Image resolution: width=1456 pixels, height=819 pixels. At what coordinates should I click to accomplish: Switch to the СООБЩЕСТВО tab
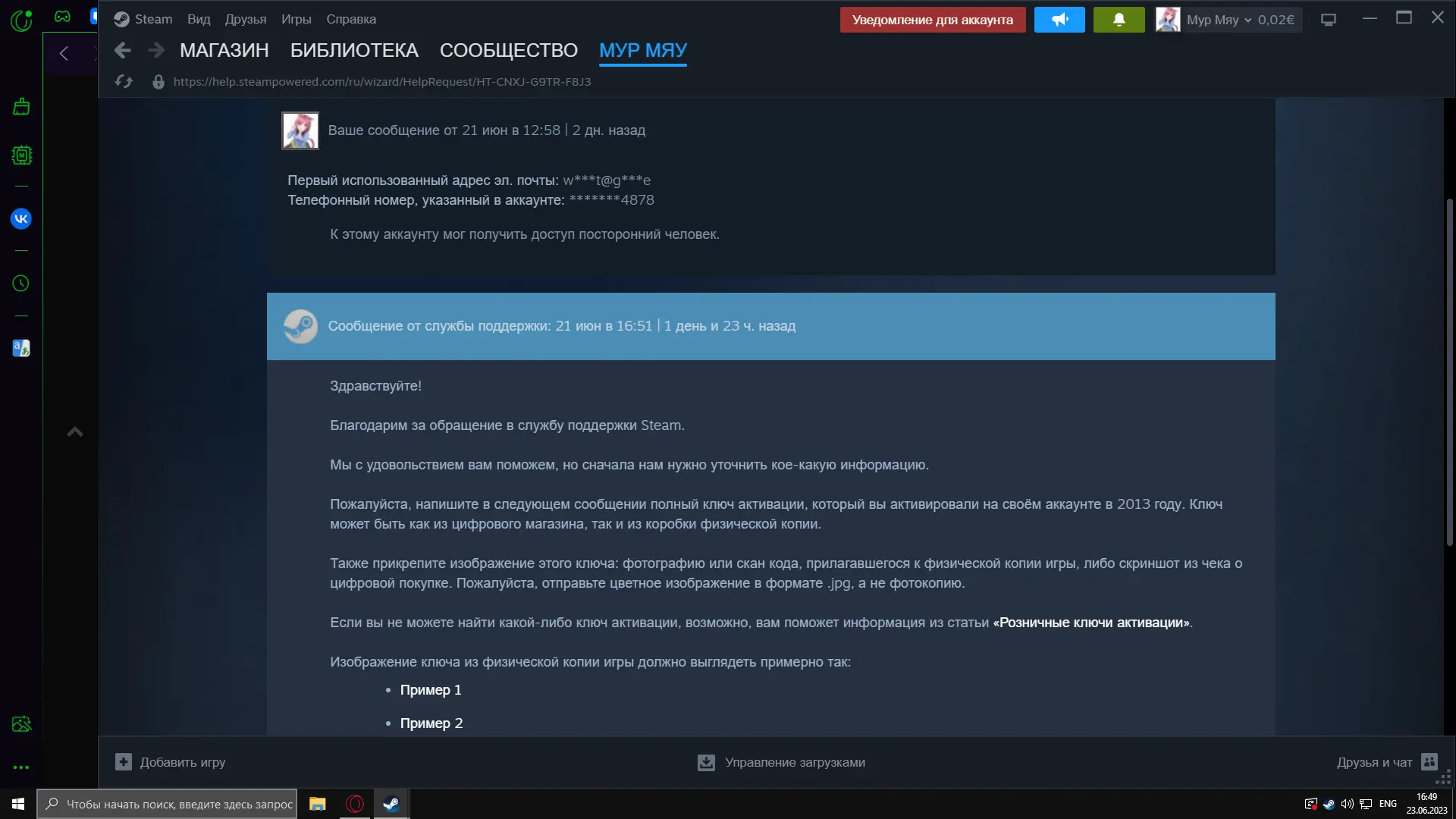[x=509, y=50]
